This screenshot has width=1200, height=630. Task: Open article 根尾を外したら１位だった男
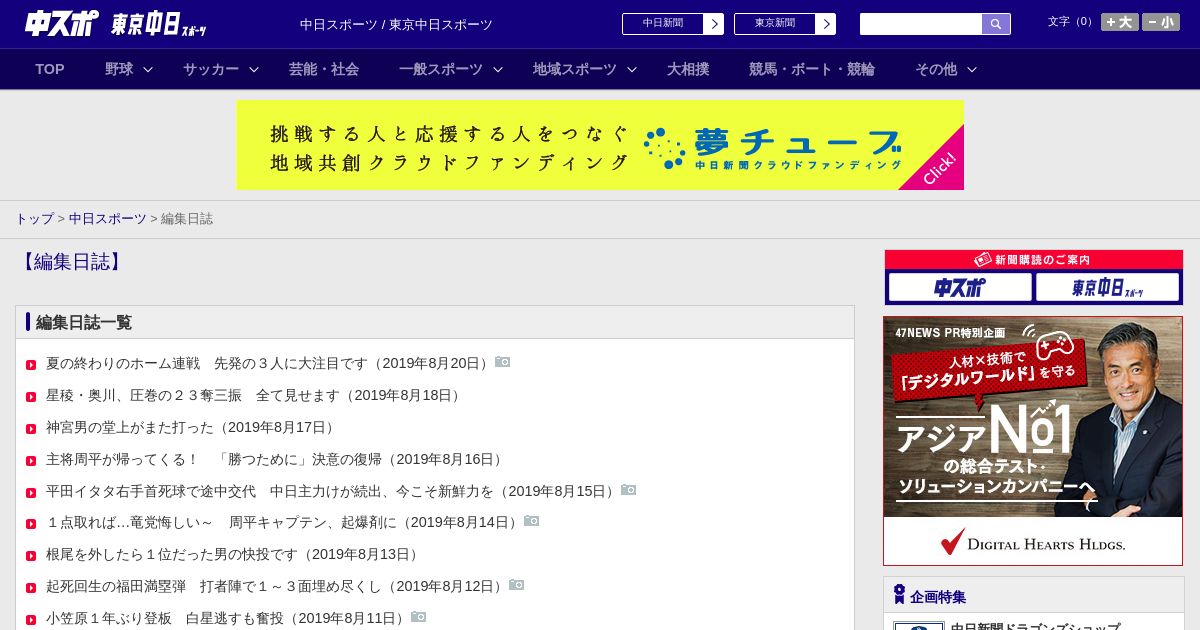(234, 555)
